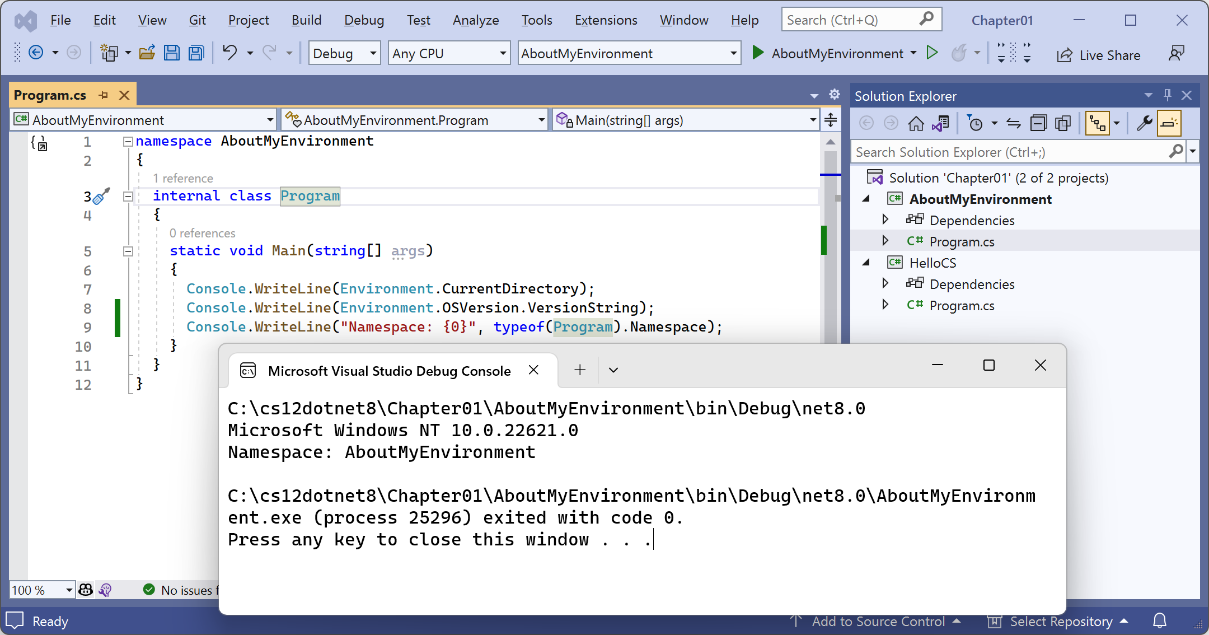Screen dimensions: 1209x635
Task: Open the File menu
Action: (60, 20)
